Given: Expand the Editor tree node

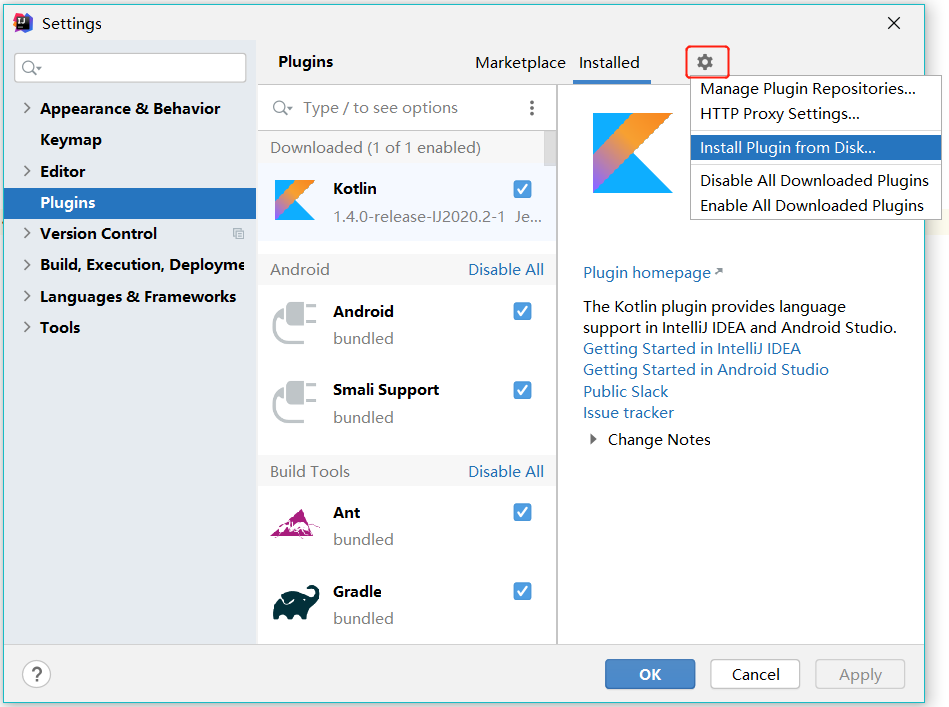Looking at the screenshot, I should click(x=27, y=171).
